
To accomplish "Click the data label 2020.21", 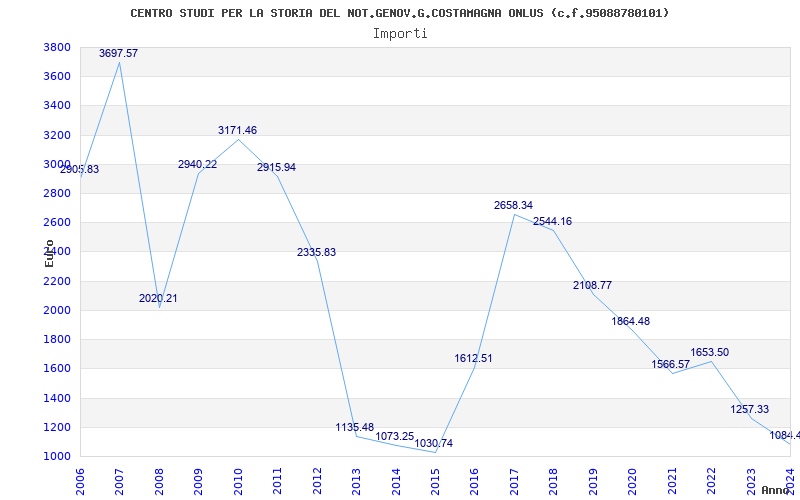I will 158,298.
